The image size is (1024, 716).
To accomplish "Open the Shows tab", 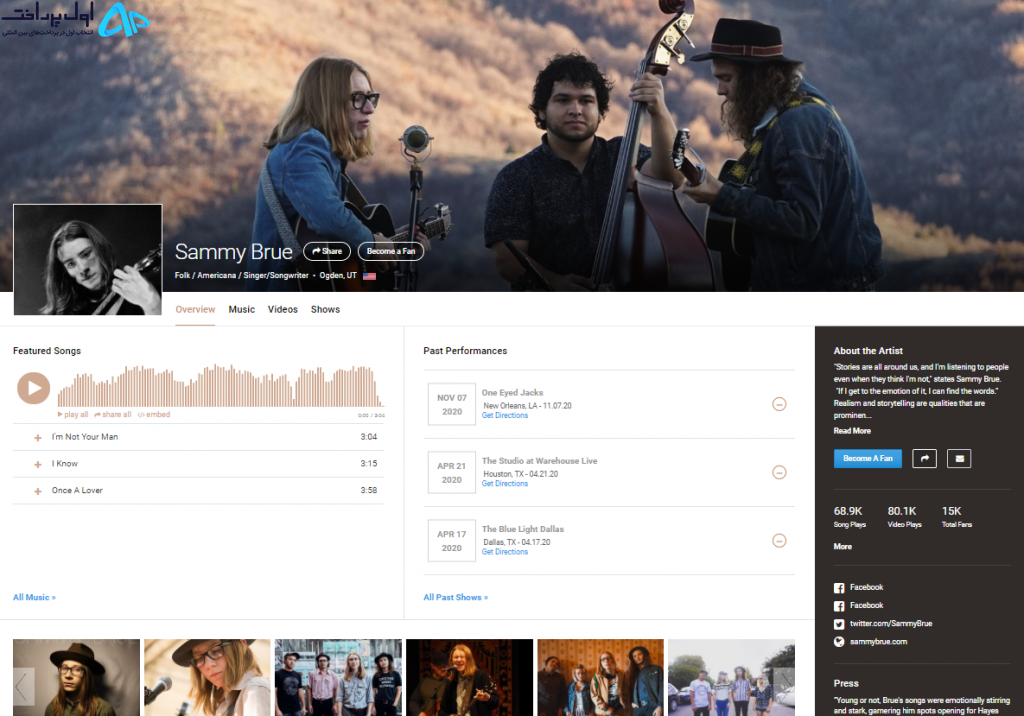I will tap(325, 310).
